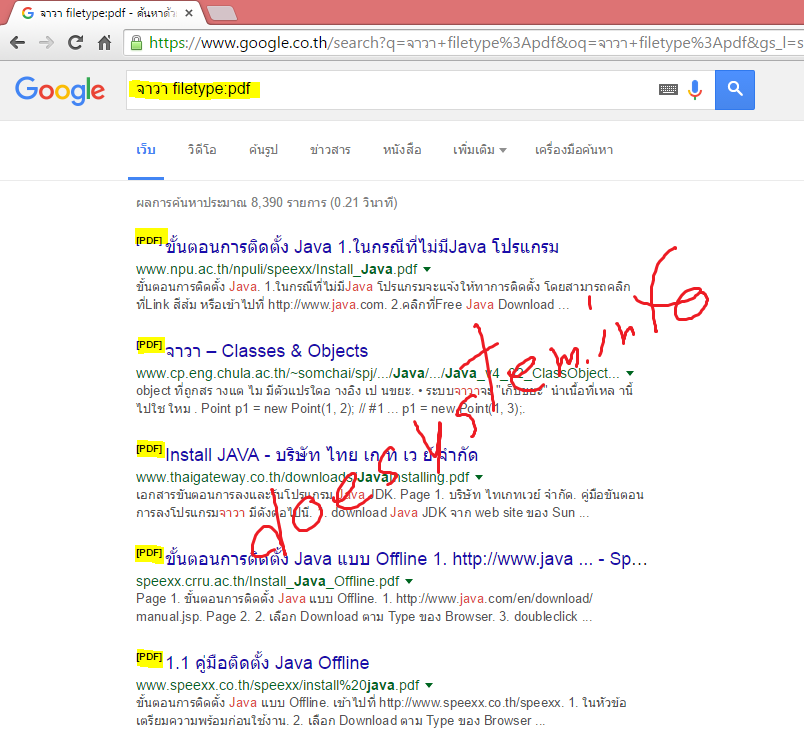
Task: Select the เว็บ results tab
Action: coord(146,150)
